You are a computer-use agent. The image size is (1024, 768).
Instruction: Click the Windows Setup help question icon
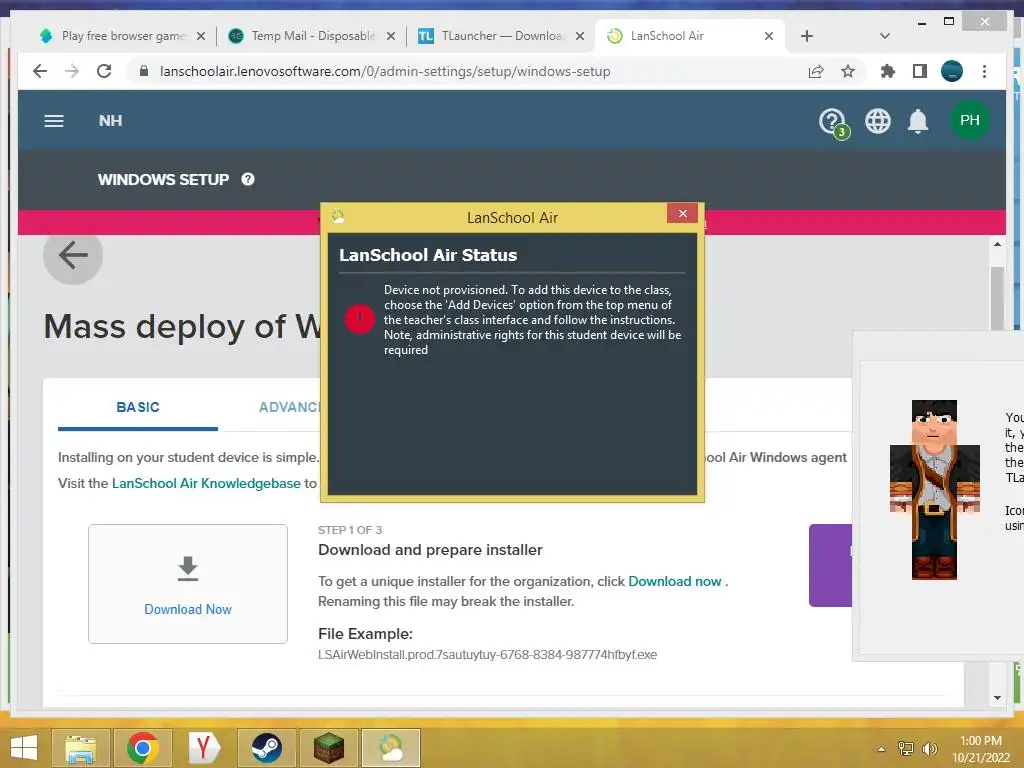click(x=248, y=179)
